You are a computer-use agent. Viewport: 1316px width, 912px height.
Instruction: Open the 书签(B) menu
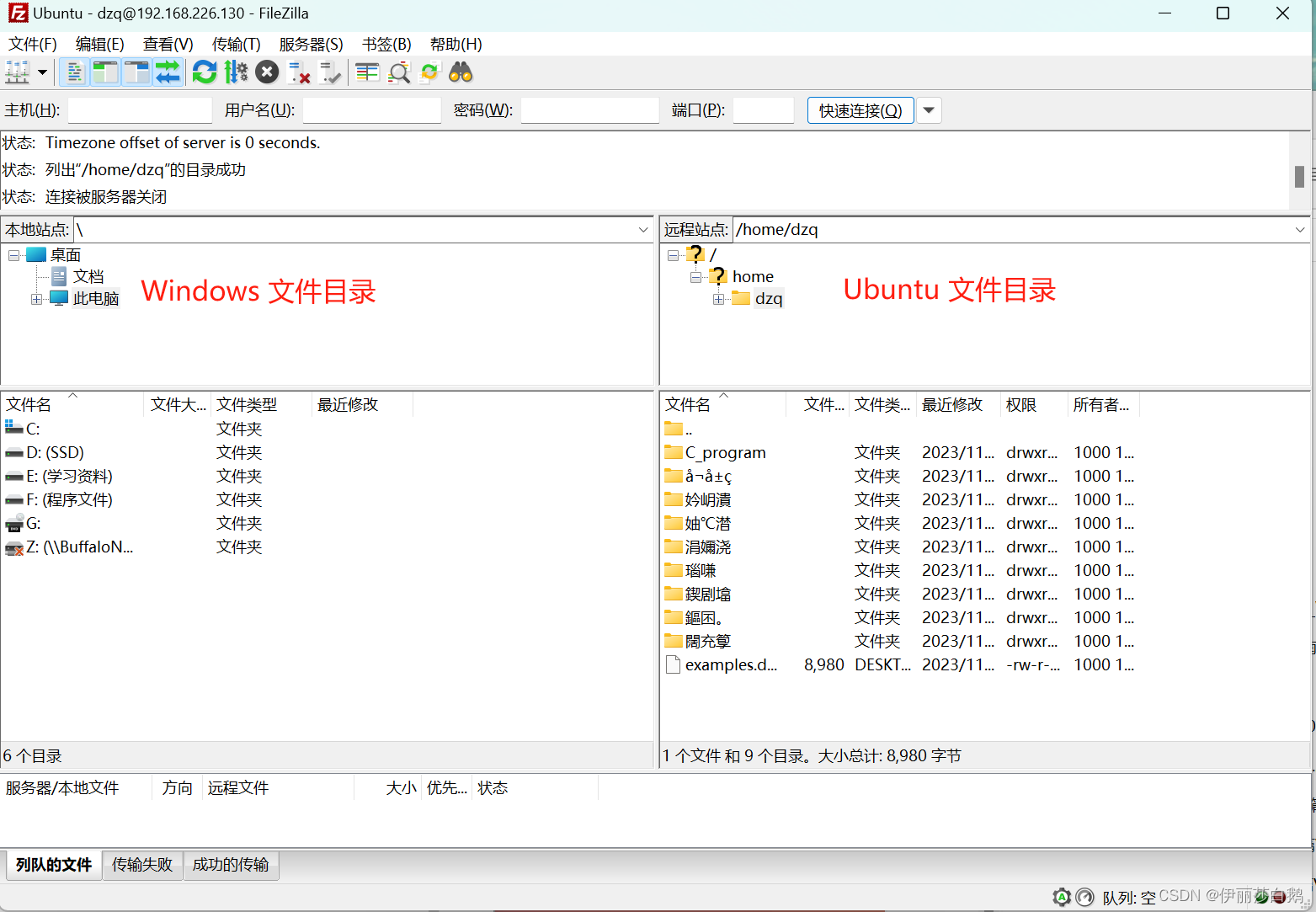386,44
